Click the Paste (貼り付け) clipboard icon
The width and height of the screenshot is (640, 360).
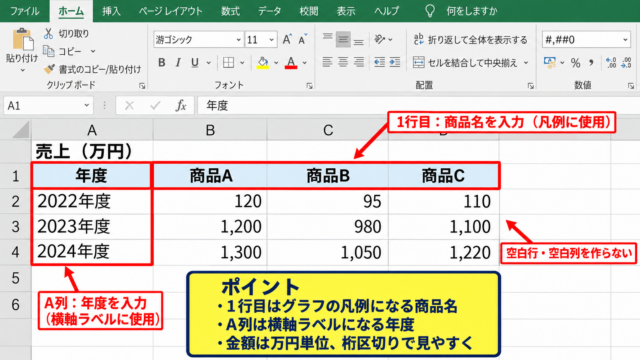[22, 40]
